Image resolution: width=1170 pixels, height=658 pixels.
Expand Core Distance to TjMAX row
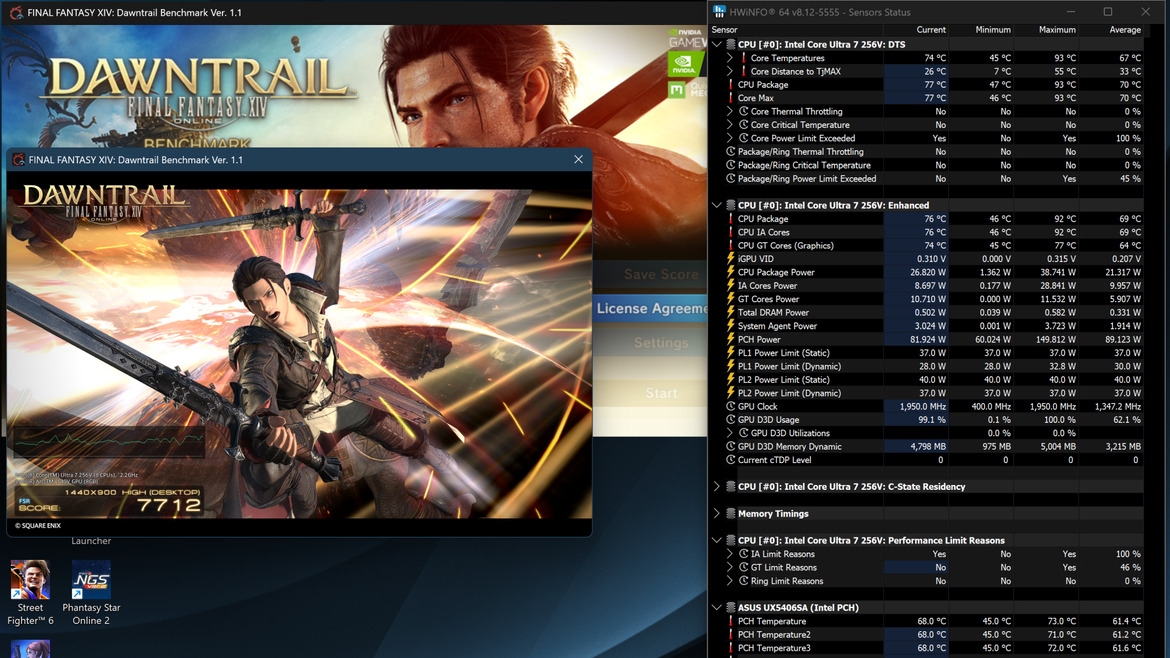[x=731, y=72]
